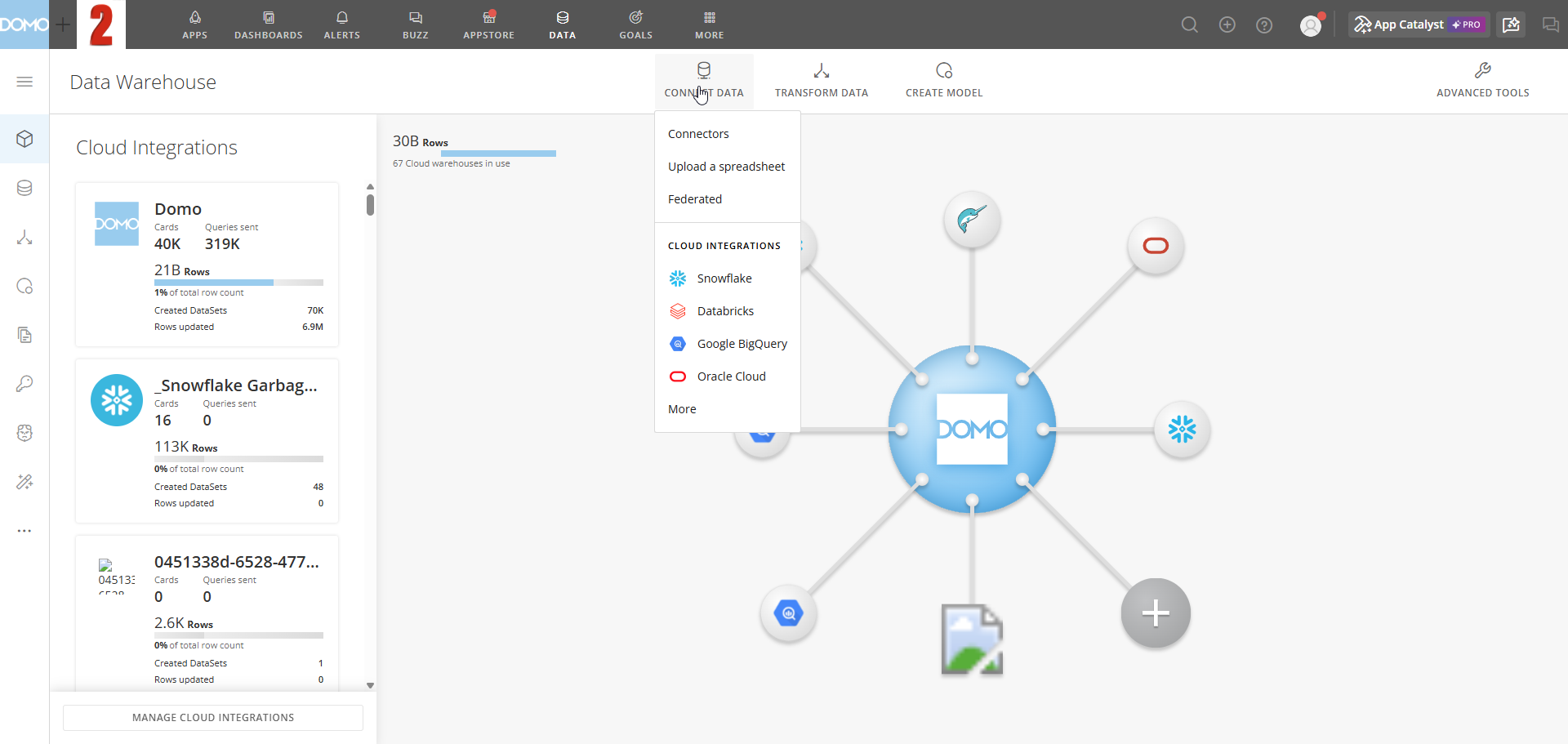Open the Create Model menu
This screenshot has width=1568, height=744.
pos(944,80)
